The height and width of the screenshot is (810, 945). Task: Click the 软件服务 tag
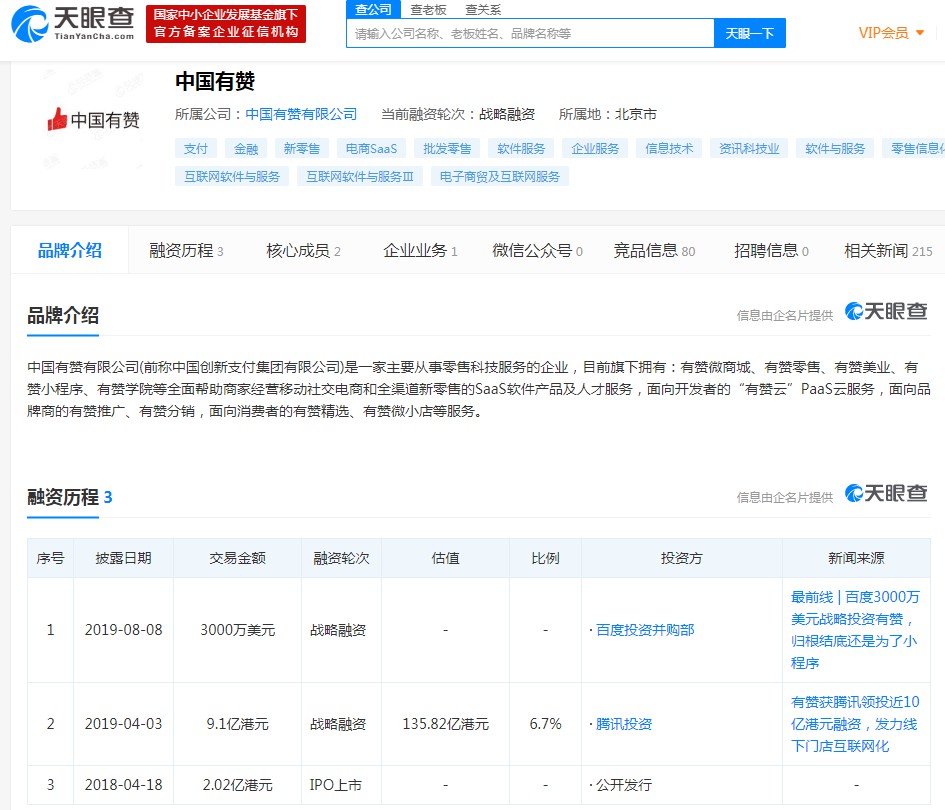(521, 148)
